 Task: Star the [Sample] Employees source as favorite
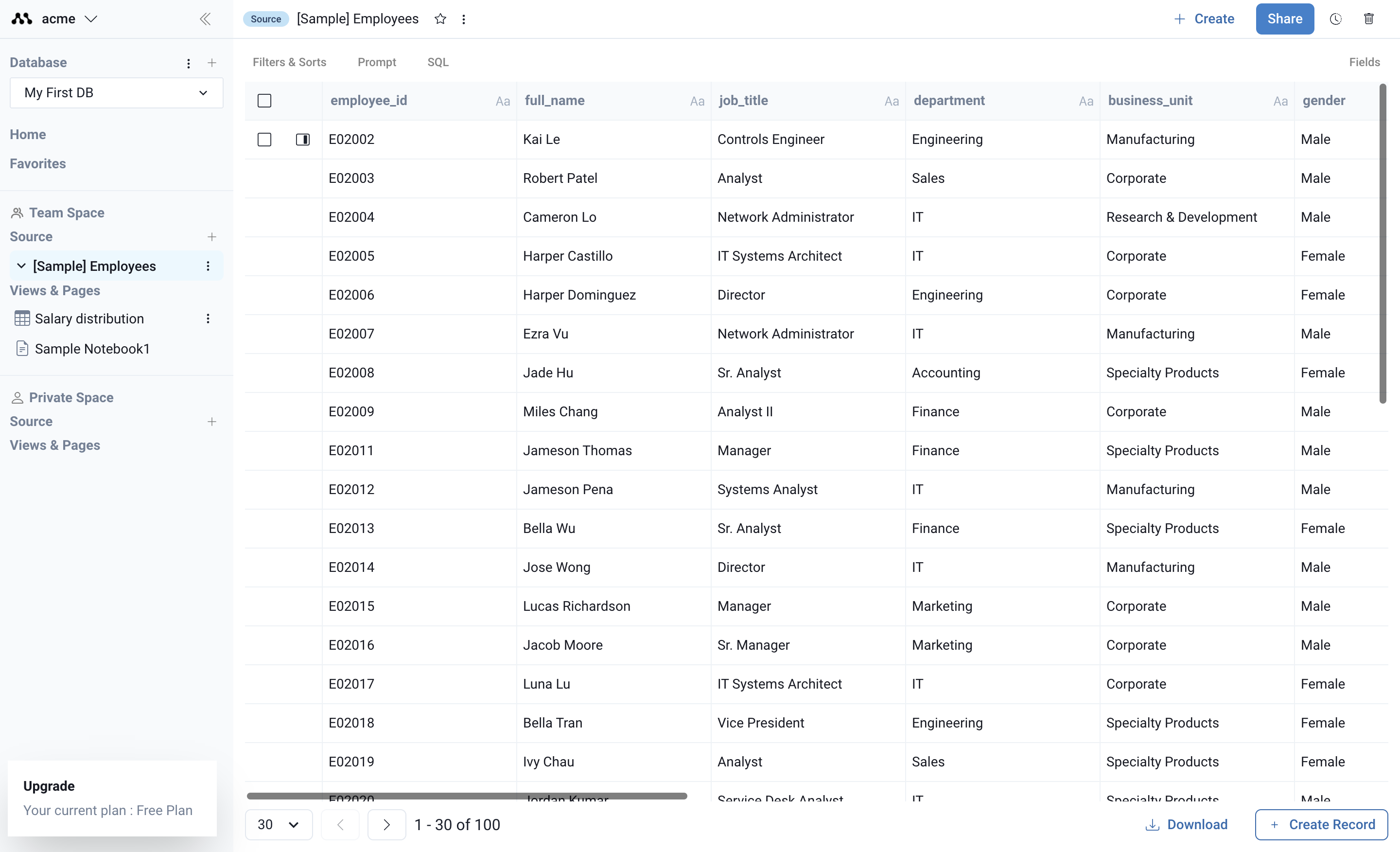click(x=440, y=19)
